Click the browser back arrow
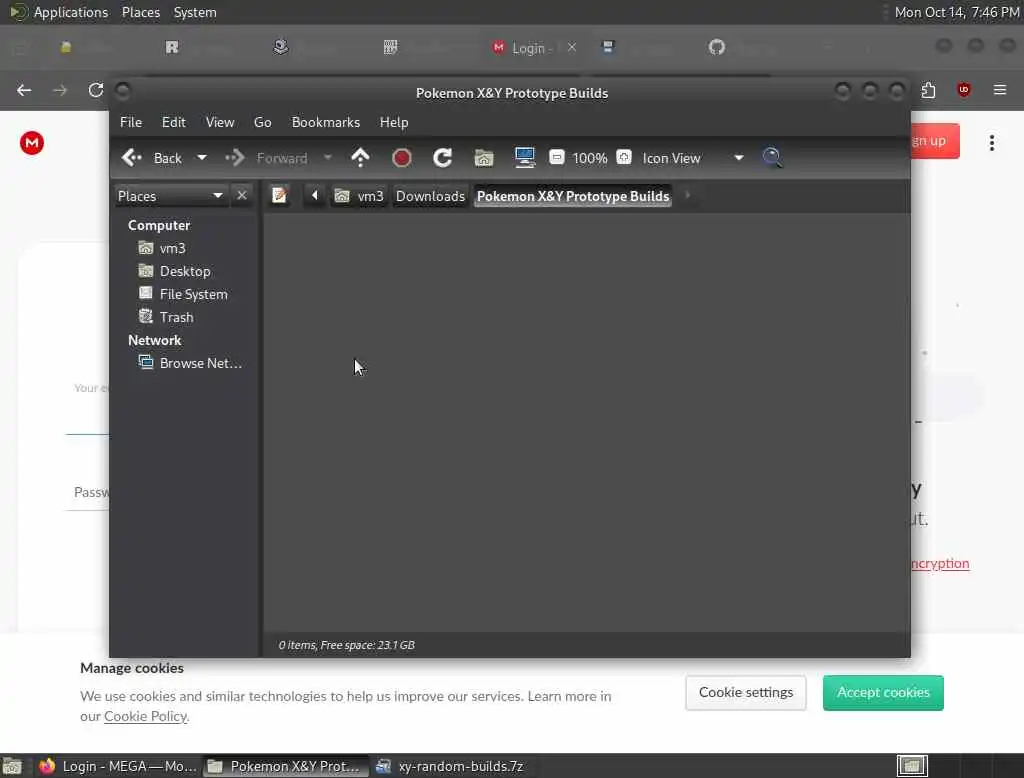Viewport: 1024px width, 778px height. (24, 90)
